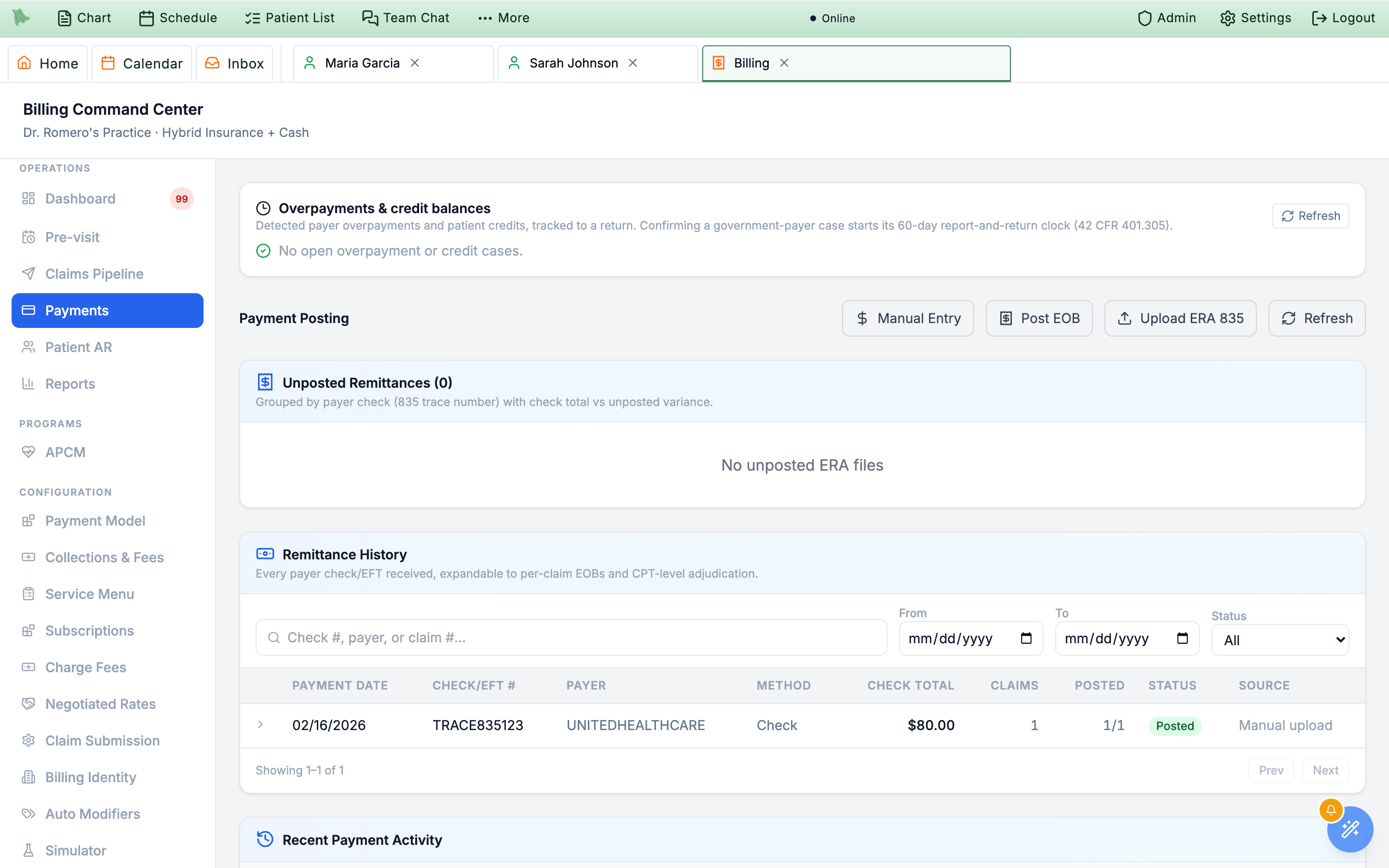
Task: Open Pre-visit in the sidebar
Action: pyautogui.click(x=108, y=237)
